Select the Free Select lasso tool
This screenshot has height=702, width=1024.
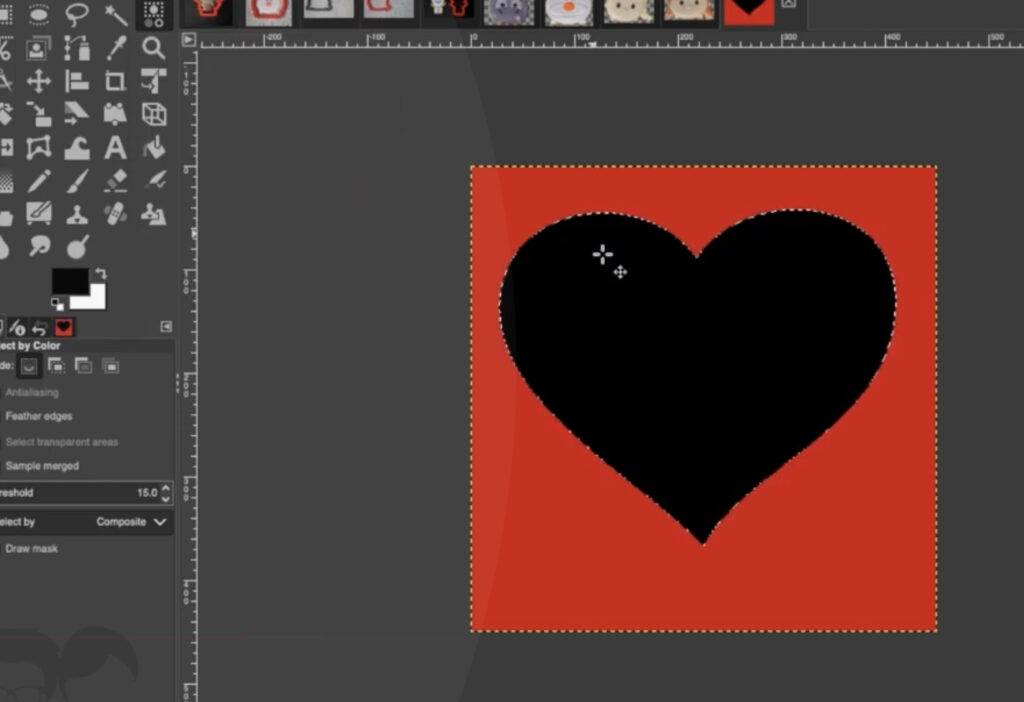click(77, 14)
